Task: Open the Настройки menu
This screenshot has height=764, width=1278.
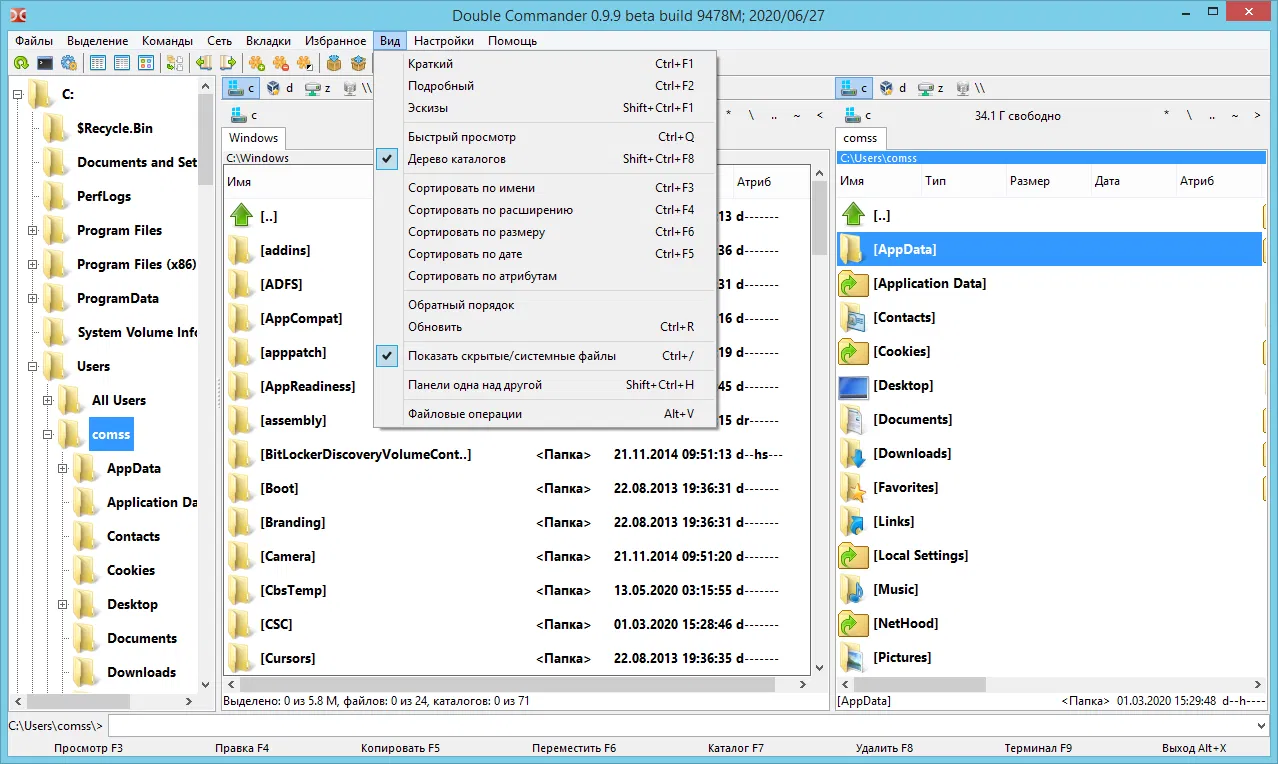Action: pos(444,41)
